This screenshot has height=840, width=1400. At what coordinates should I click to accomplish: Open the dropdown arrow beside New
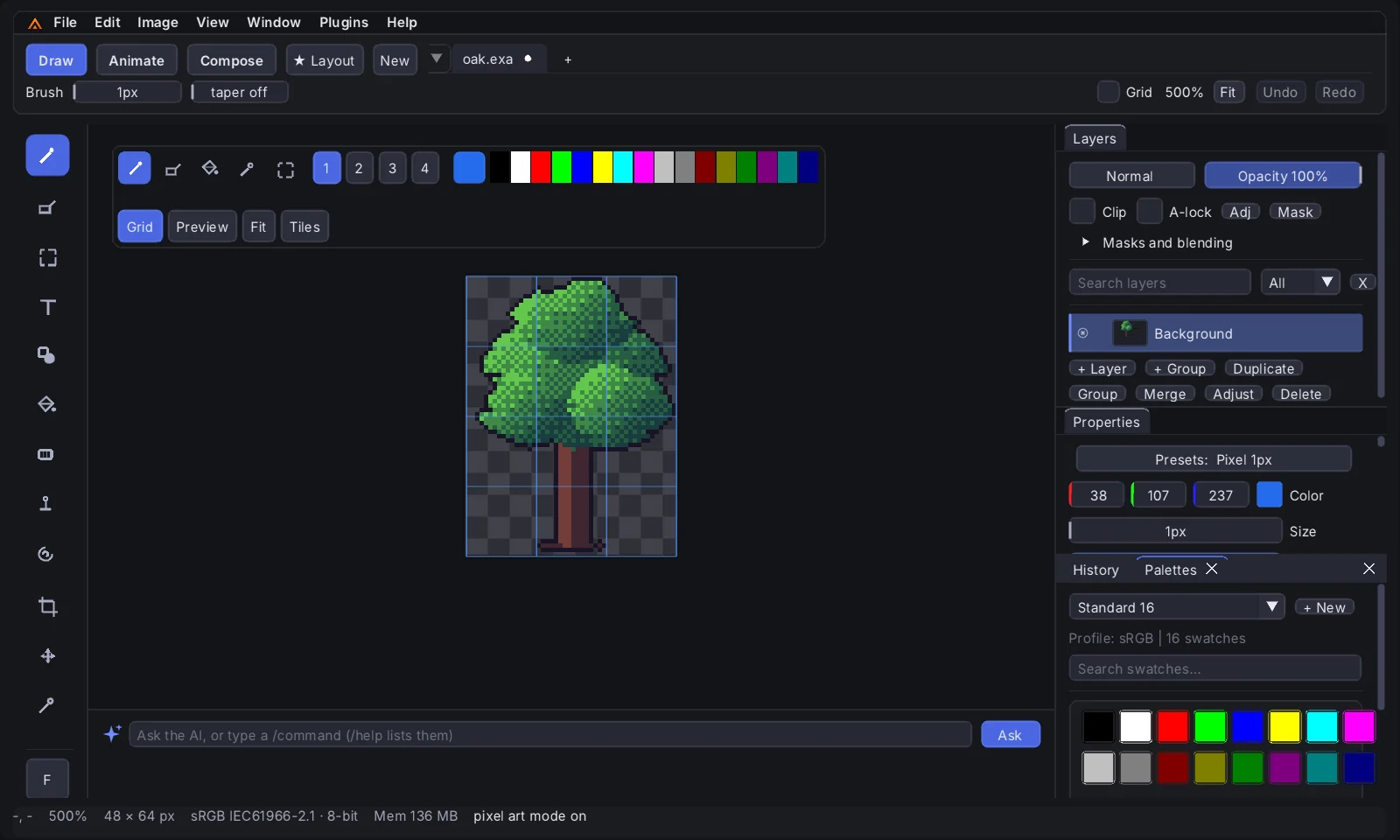pyautogui.click(x=437, y=59)
